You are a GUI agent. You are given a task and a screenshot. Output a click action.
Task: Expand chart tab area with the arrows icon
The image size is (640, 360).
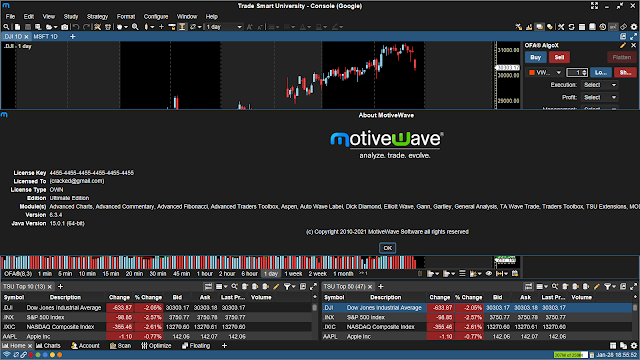(633, 36)
